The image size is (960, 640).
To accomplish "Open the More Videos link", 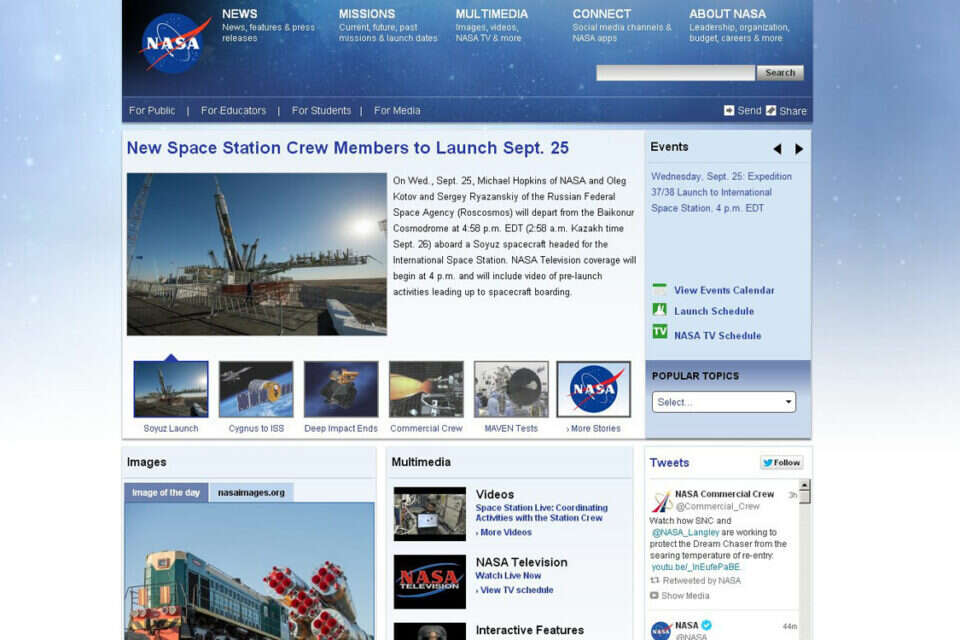I will (506, 532).
